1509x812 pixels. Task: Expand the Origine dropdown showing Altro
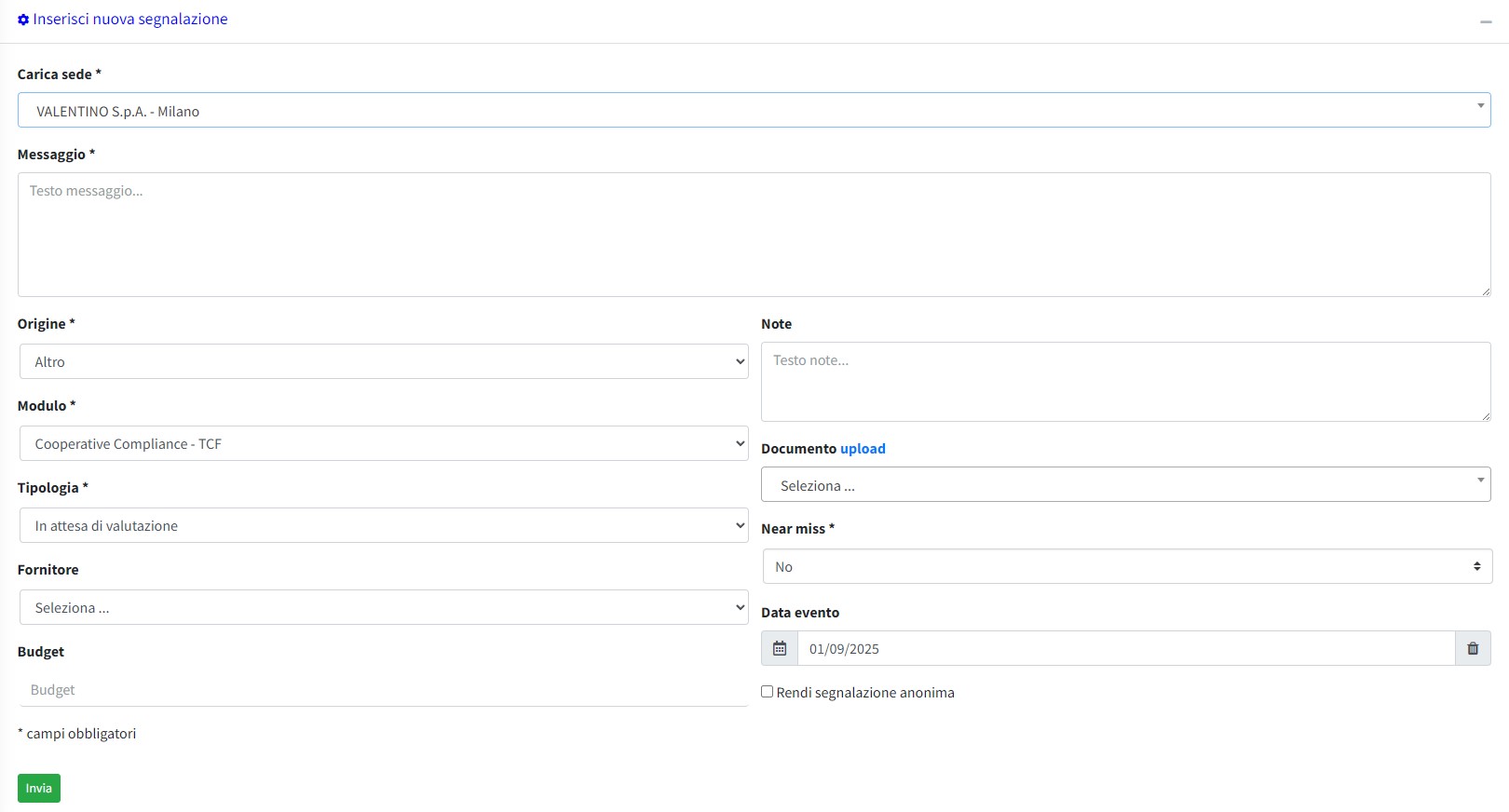(383, 361)
